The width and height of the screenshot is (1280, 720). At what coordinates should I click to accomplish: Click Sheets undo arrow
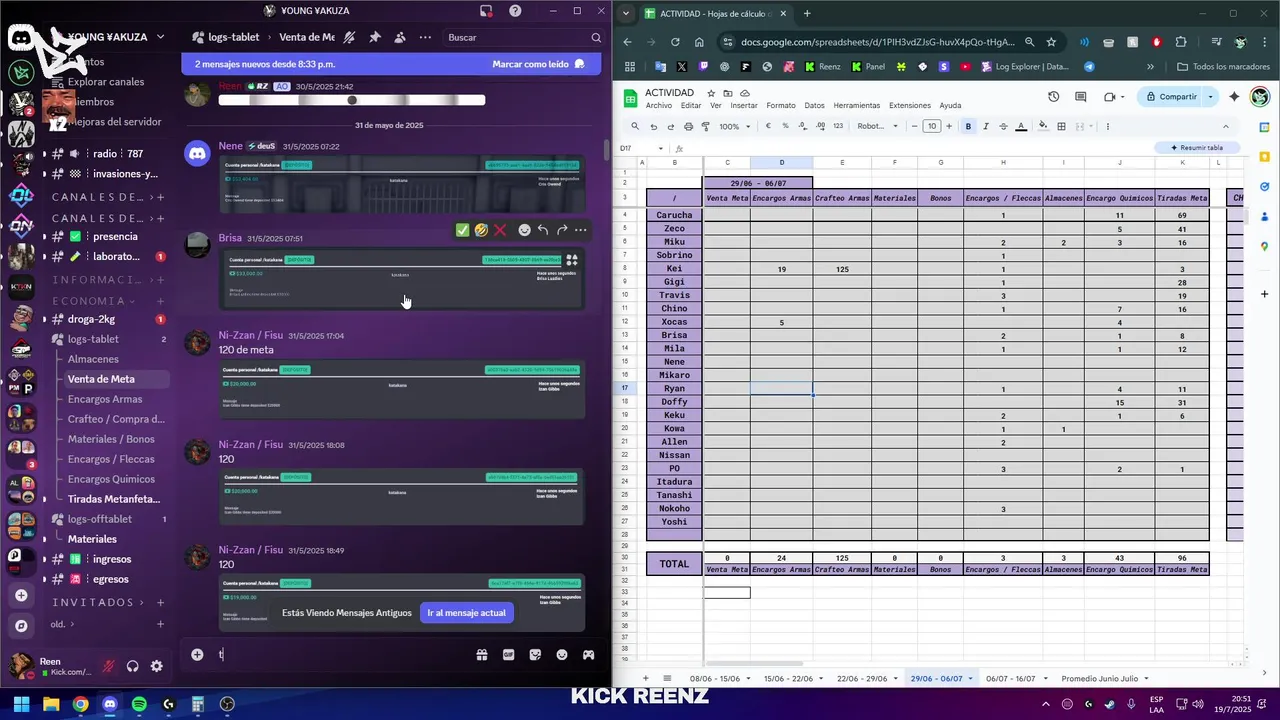click(x=653, y=127)
